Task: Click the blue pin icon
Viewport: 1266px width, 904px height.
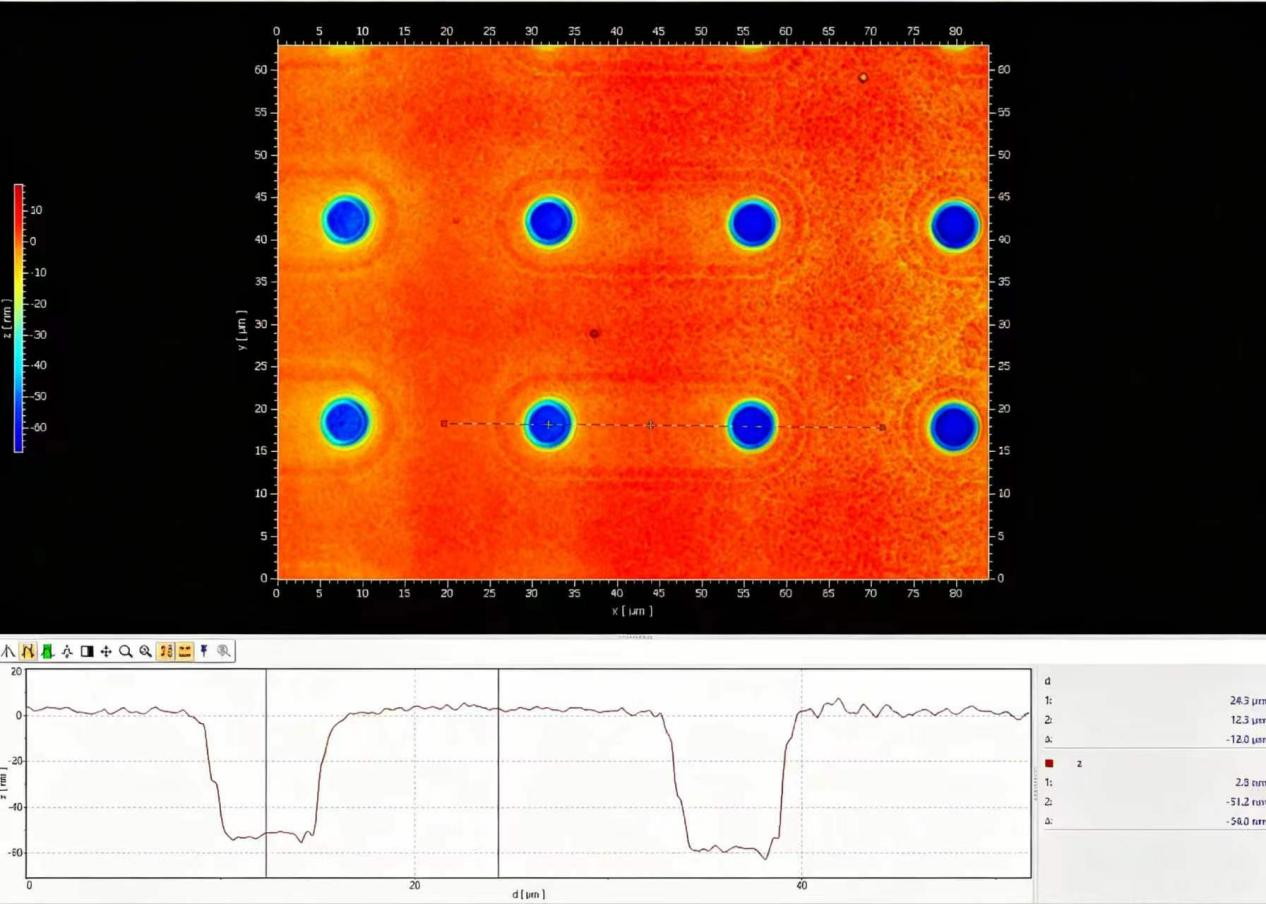Action: click(x=204, y=651)
